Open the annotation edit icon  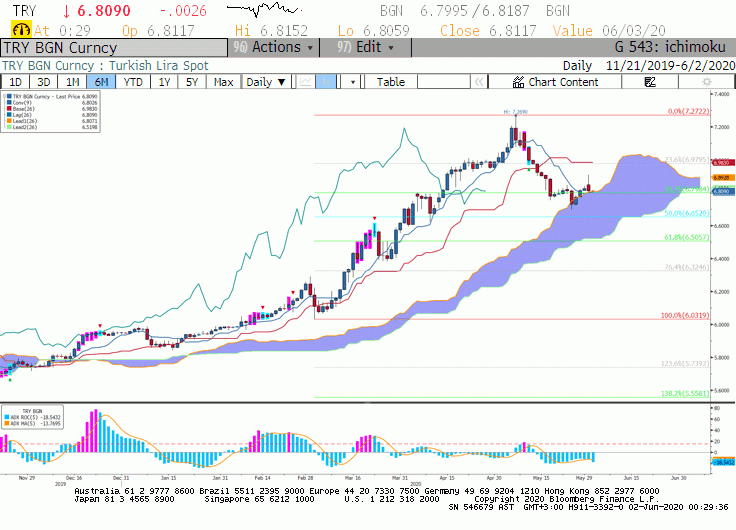pyautogui.click(x=650, y=82)
